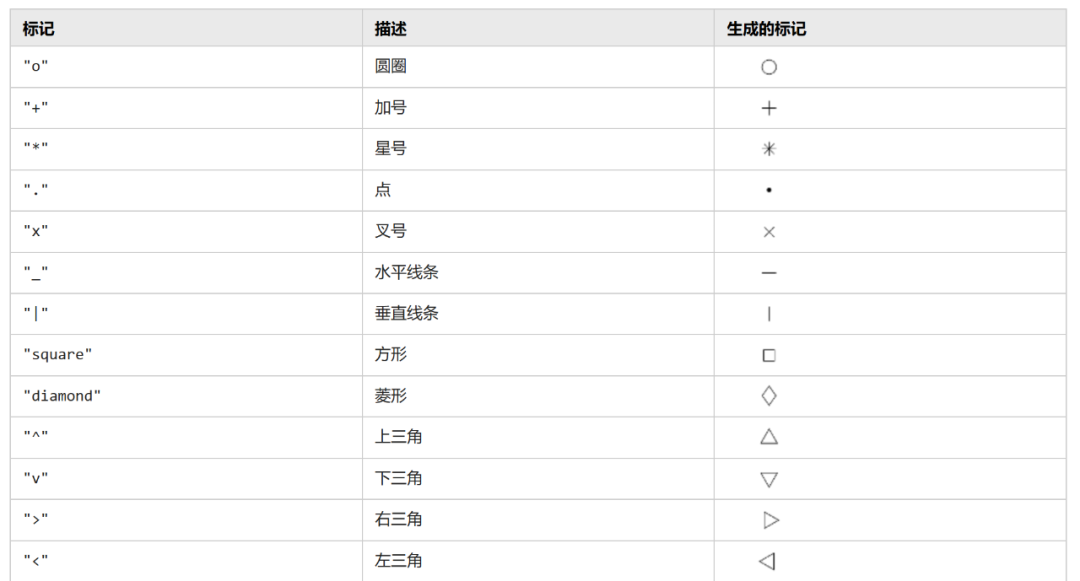Click the 生成的标记 column header
Viewport: 1080px width, 581px height.
coord(766,29)
